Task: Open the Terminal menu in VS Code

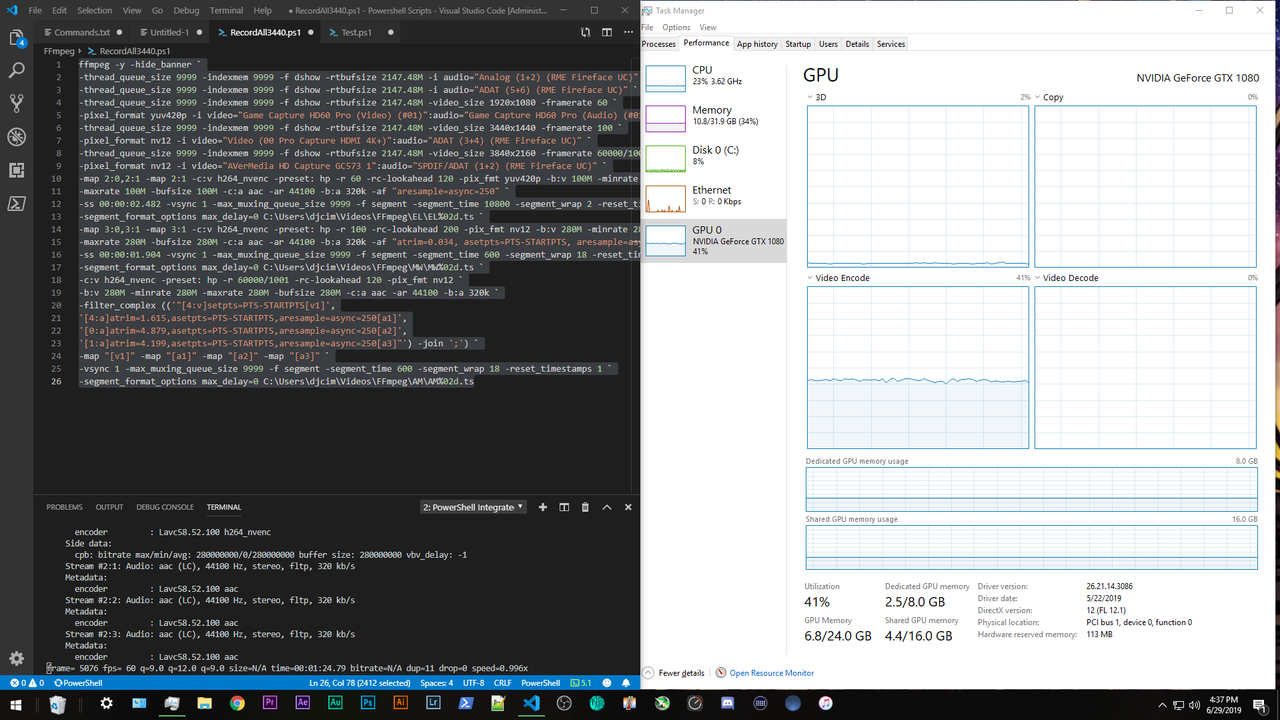Action: click(x=226, y=10)
